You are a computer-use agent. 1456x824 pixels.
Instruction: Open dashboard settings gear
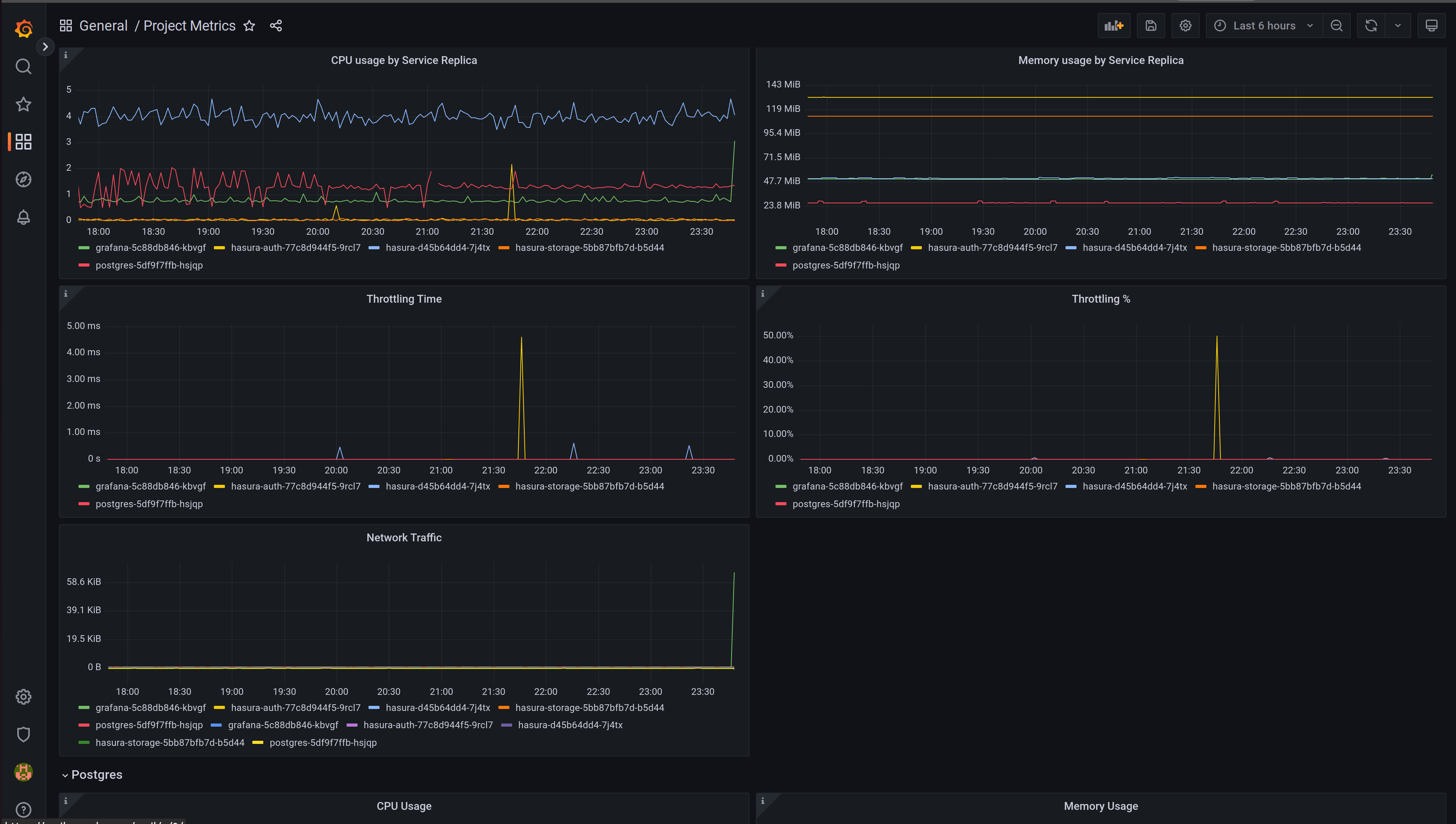pos(1186,26)
